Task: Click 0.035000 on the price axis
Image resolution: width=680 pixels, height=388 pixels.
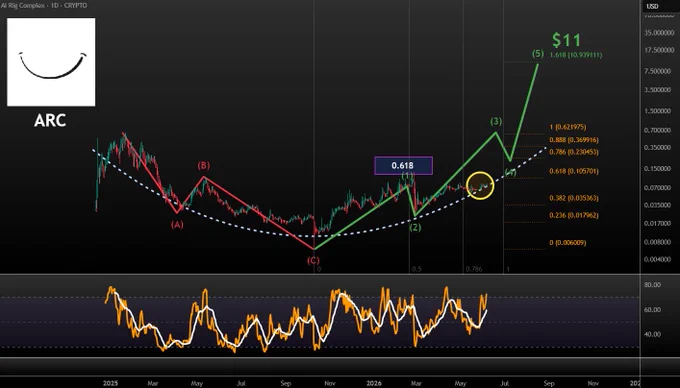Action: click(657, 205)
